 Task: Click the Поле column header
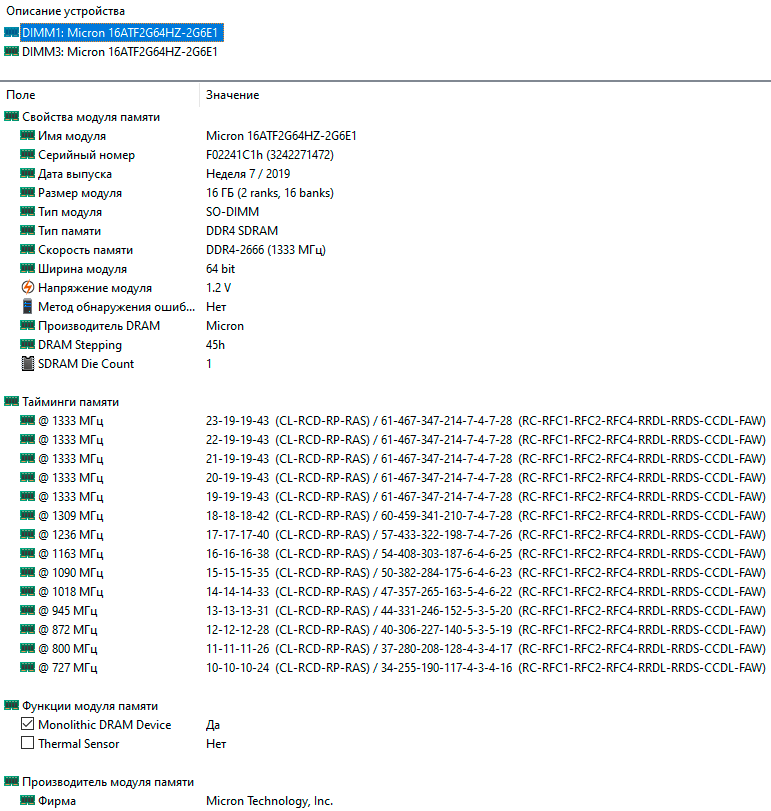click(21, 95)
